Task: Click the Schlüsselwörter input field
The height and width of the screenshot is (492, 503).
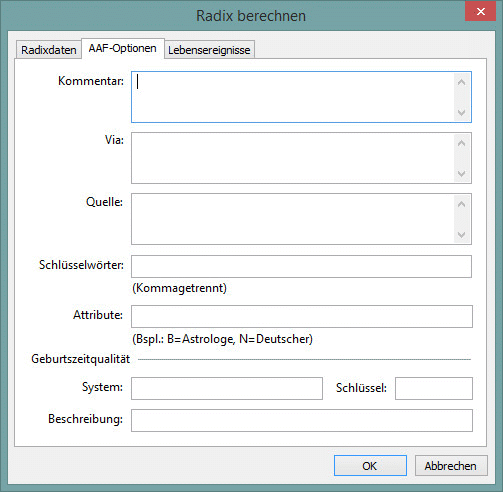Action: click(x=301, y=266)
